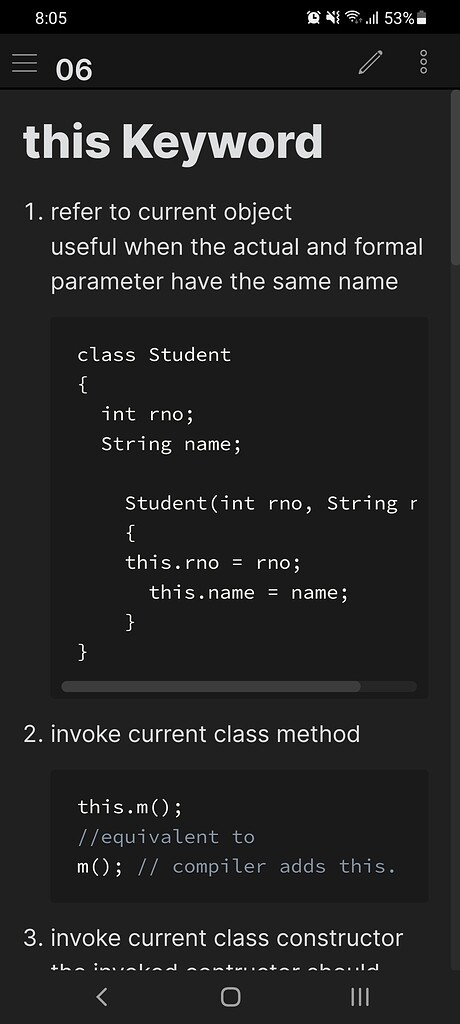Tap the Wi-Fi status icon
460x1024 pixels.
pyautogui.click(x=353, y=18)
